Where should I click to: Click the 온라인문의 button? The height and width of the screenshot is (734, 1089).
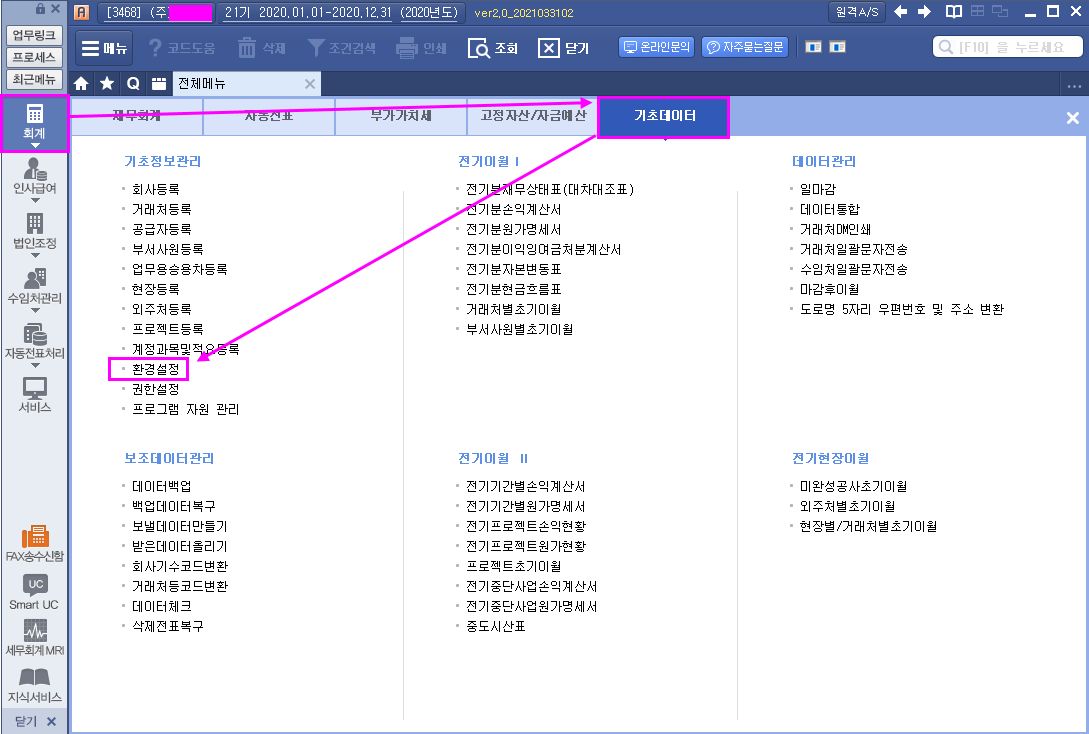(657, 47)
